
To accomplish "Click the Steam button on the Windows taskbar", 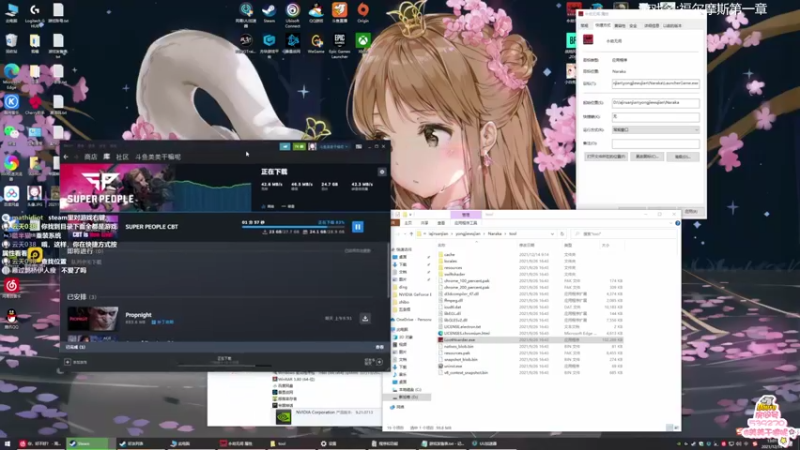I will coord(88,443).
